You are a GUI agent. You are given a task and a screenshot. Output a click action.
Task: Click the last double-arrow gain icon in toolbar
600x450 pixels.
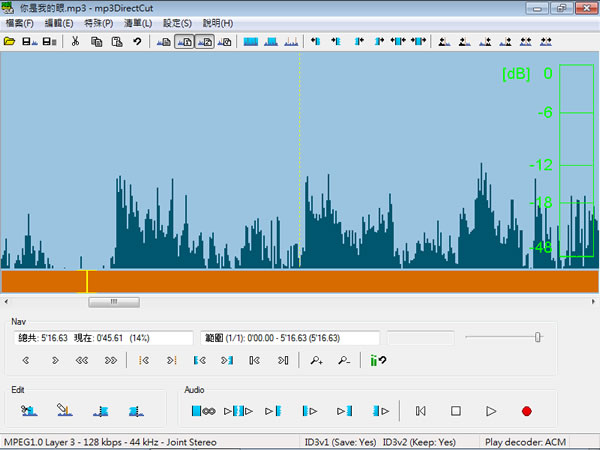click(x=546, y=41)
